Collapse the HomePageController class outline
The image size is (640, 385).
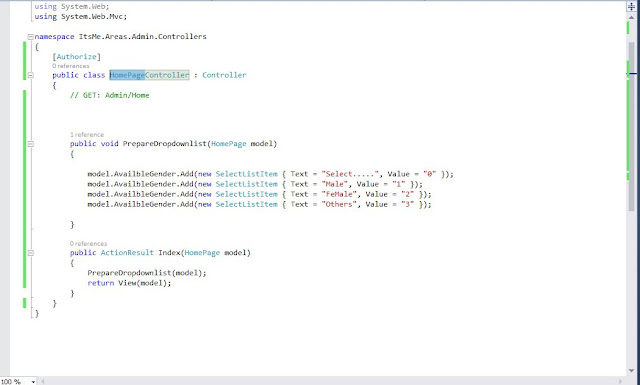[30, 75]
